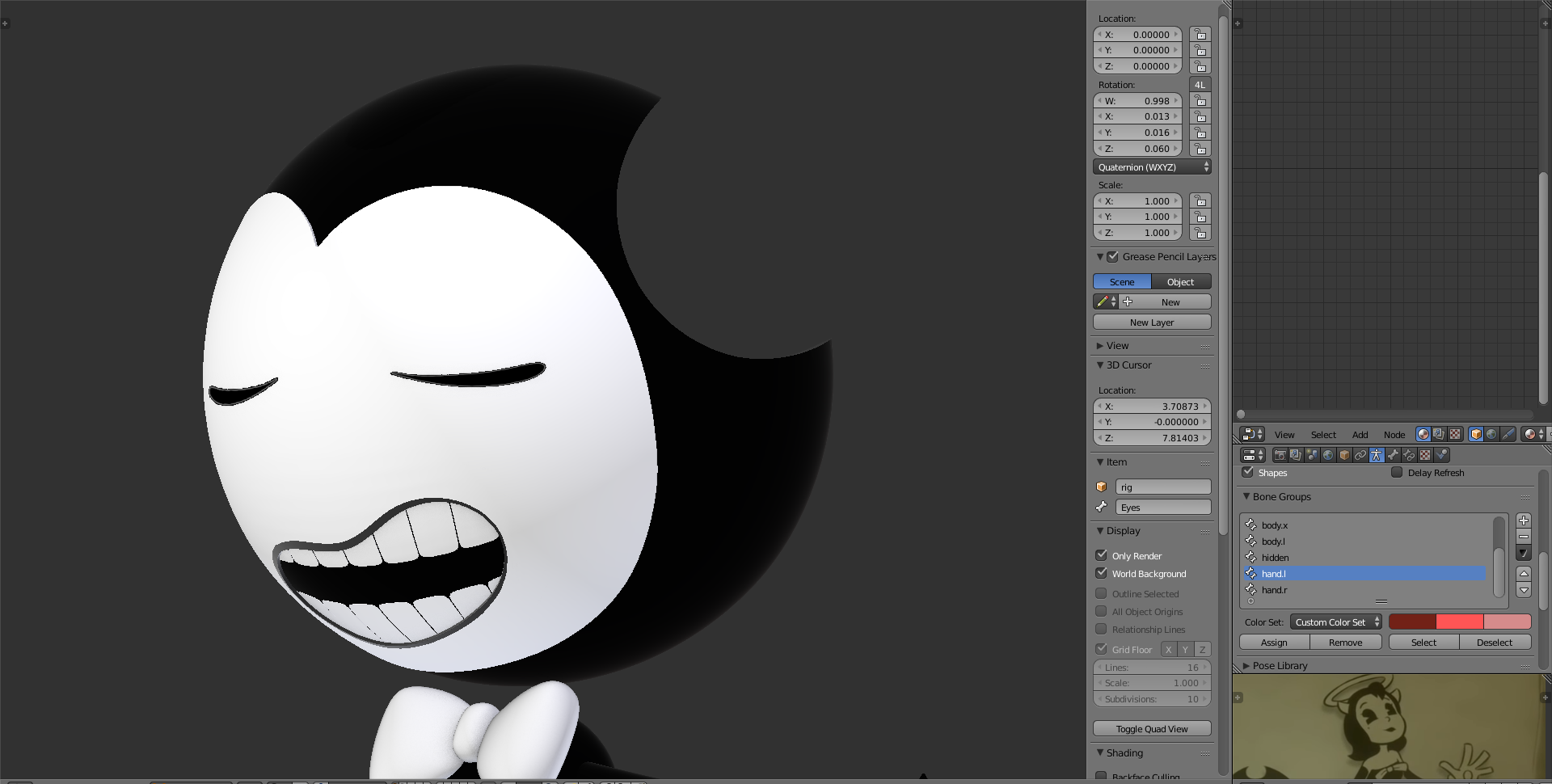This screenshot has width=1552, height=784.
Task: Open the Quaternion (WXYZ) rotation mode dropdown
Action: coord(1152,167)
